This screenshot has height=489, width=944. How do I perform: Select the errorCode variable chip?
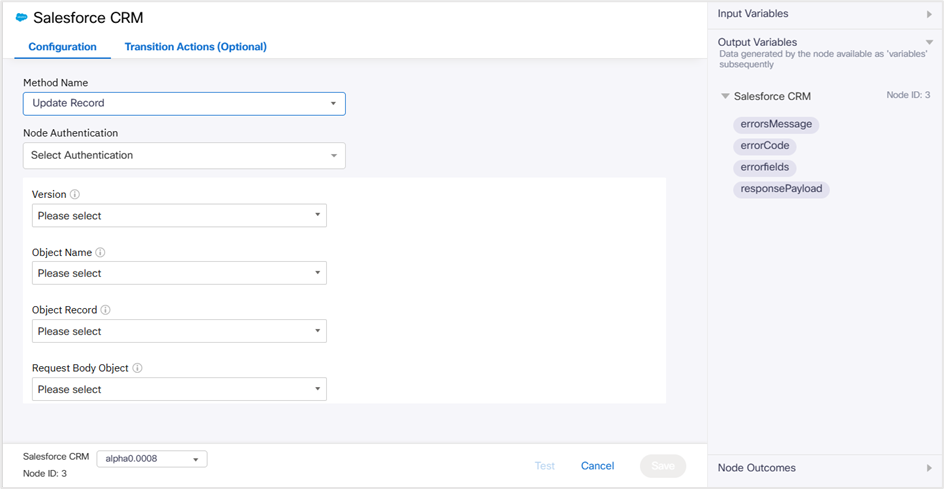click(x=765, y=146)
